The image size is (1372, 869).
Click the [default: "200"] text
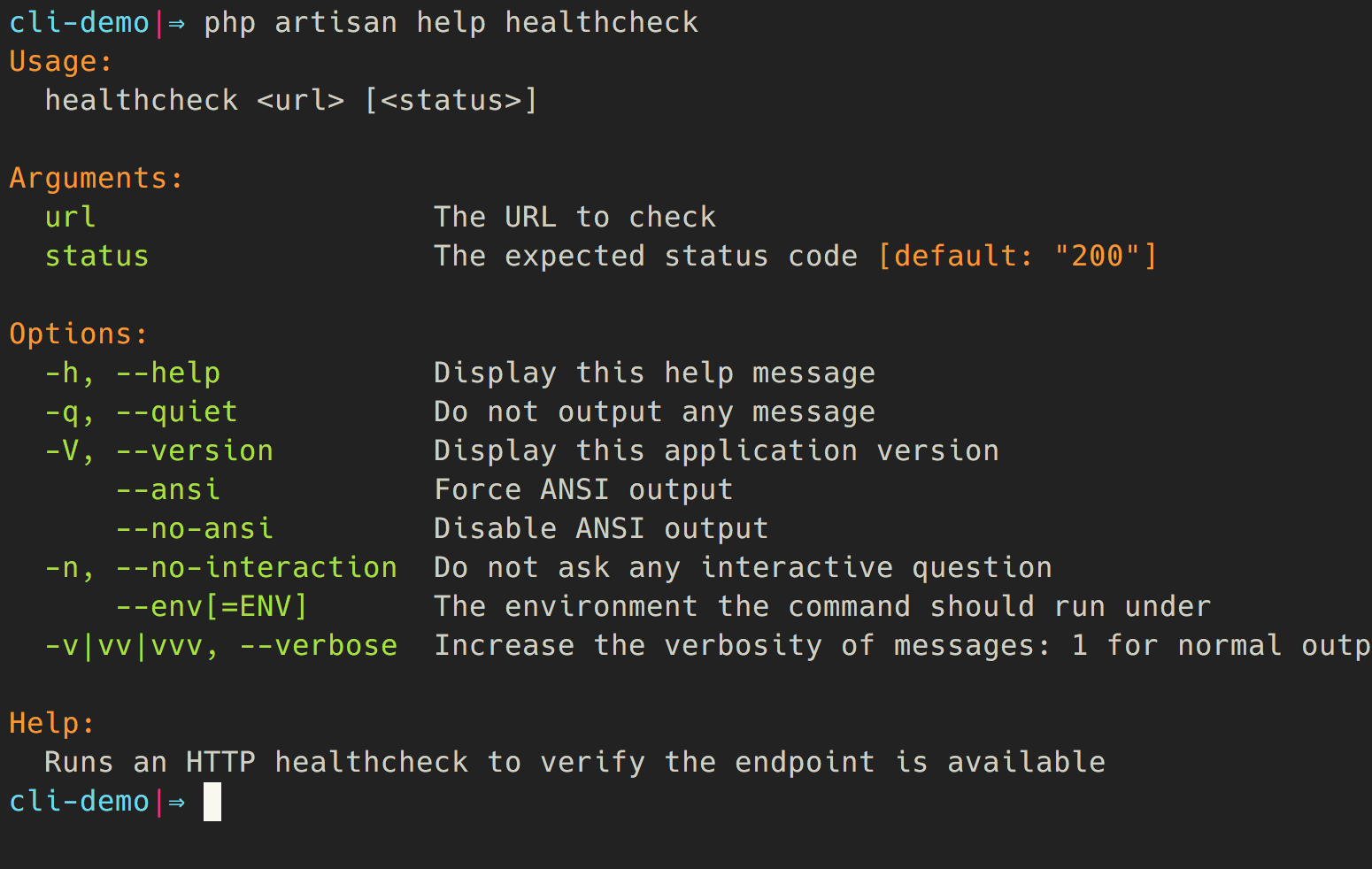pyautogui.click(x=1018, y=256)
